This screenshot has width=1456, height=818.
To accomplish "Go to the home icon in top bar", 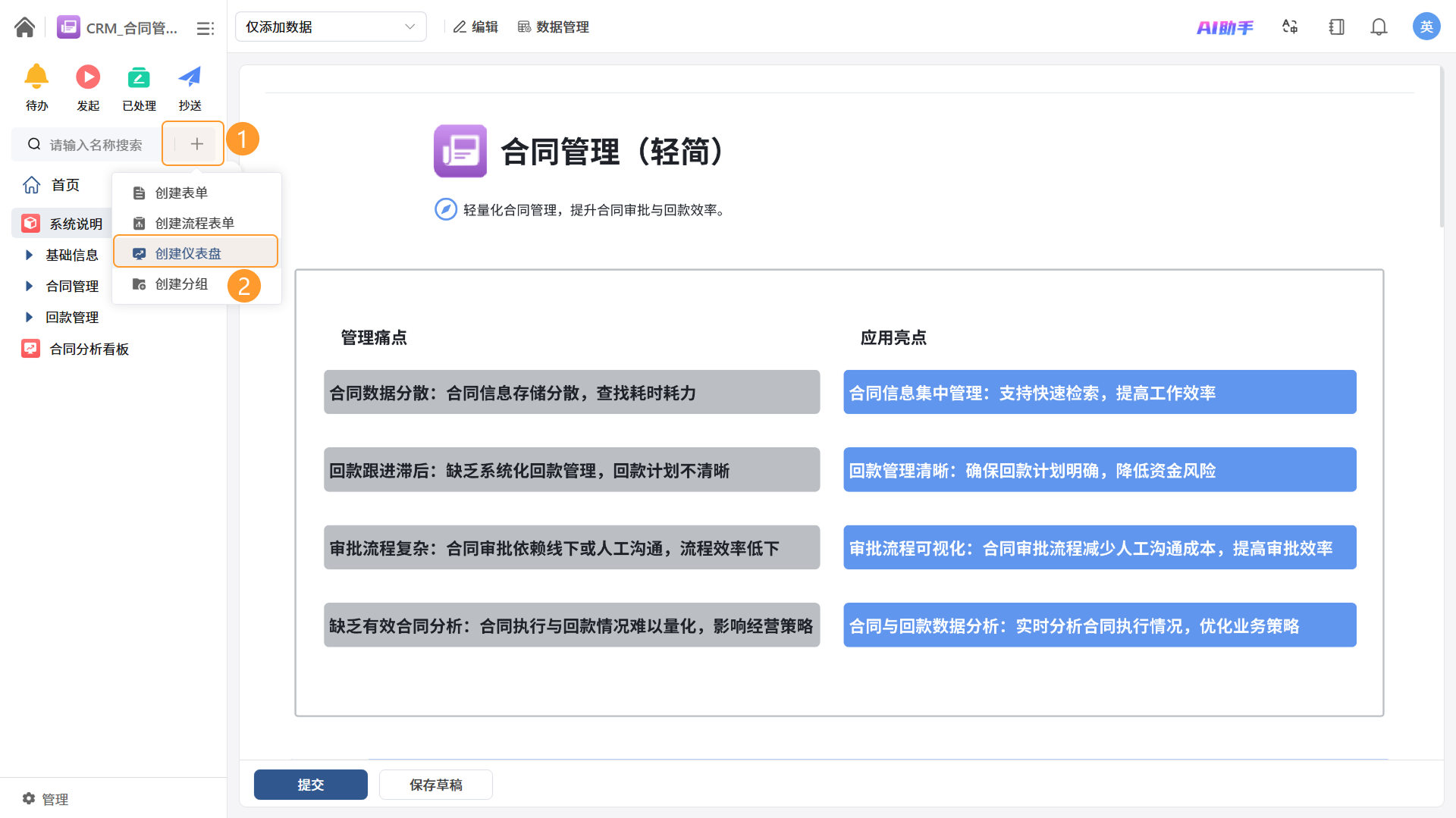I will point(24,27).
